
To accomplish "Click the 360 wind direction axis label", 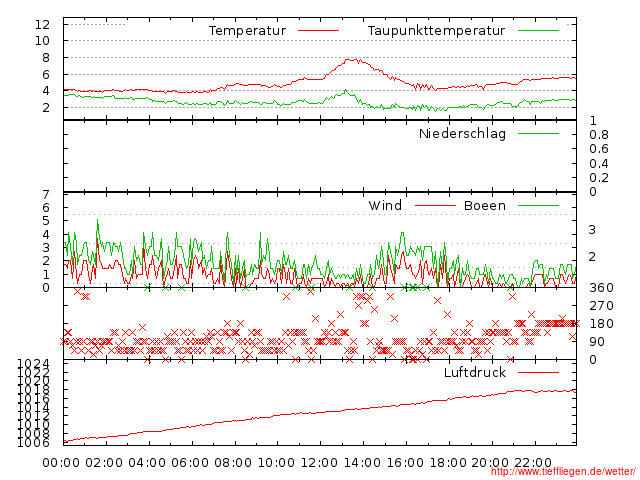I will (601, 288).
